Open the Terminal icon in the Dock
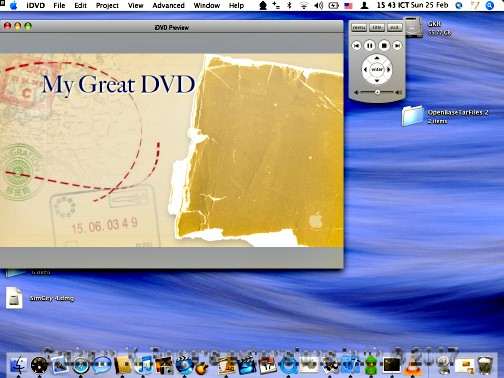 click(x=391, y=365)
